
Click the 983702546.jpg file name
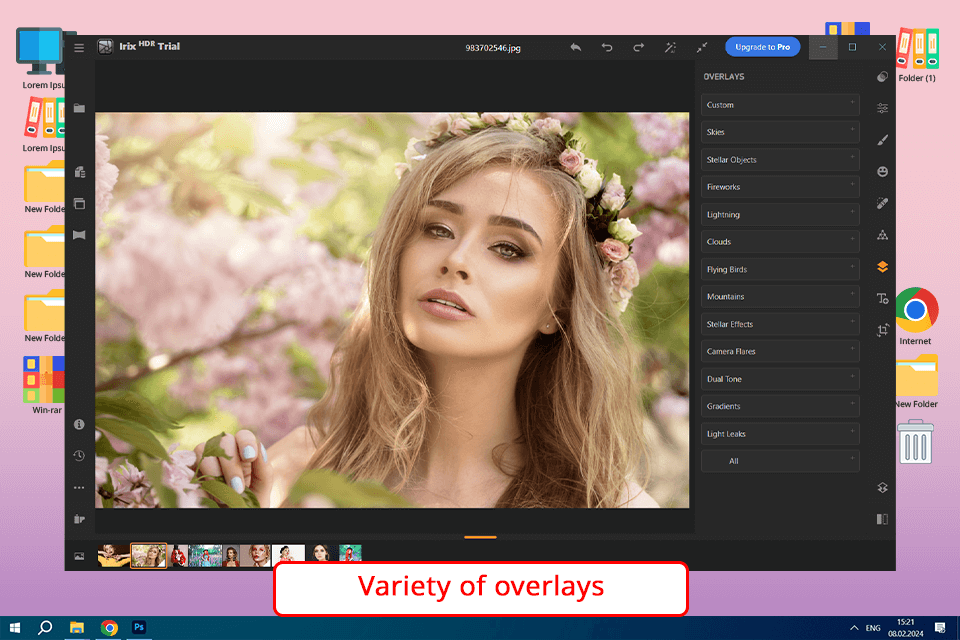493,48
